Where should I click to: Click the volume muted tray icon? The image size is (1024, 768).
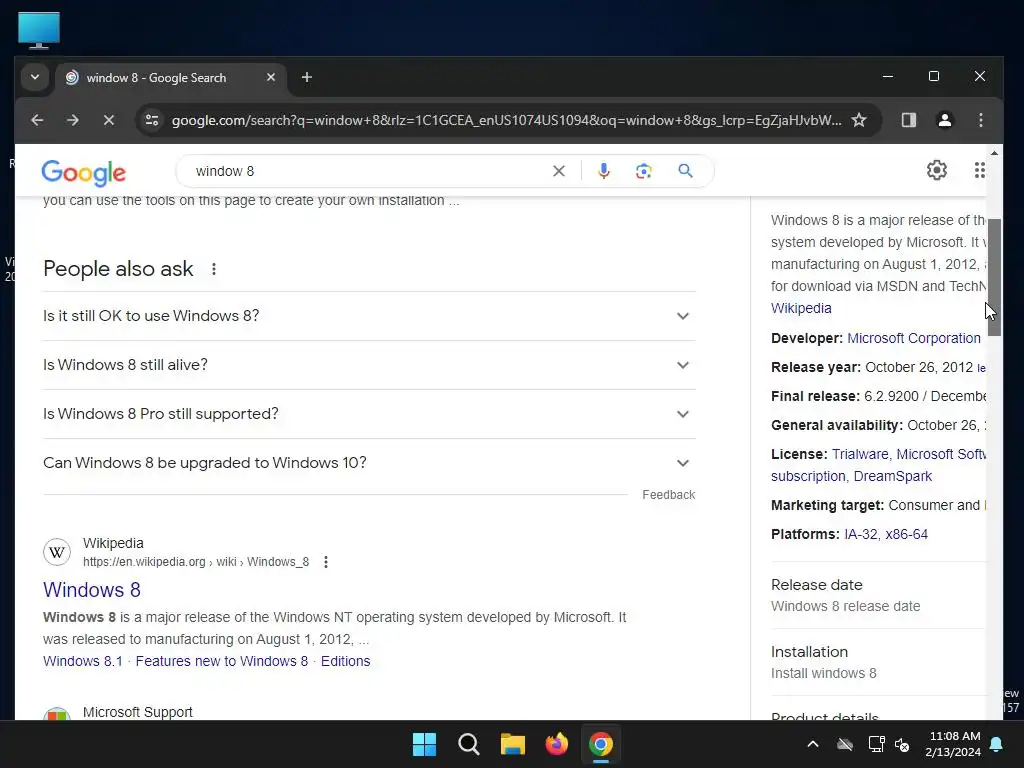click(x=902, y=744)
